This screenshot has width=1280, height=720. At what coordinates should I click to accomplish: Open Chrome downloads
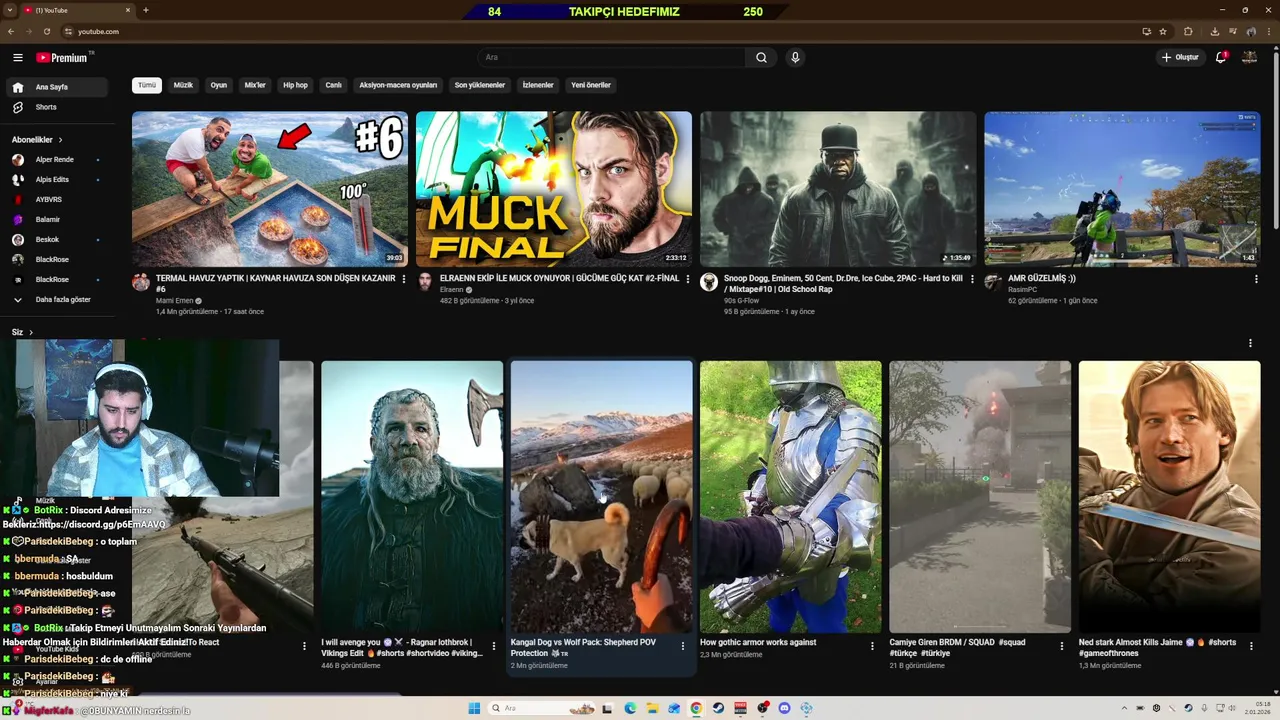click(1216, 32)
